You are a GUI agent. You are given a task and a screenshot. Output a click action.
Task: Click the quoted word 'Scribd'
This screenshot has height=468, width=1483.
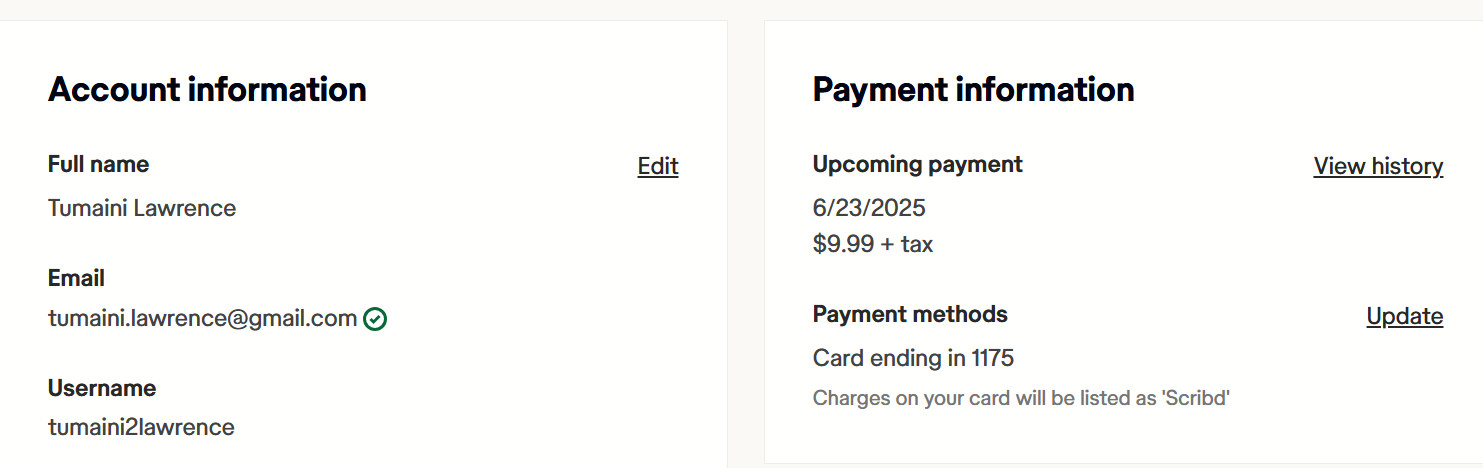point(1198,398)
